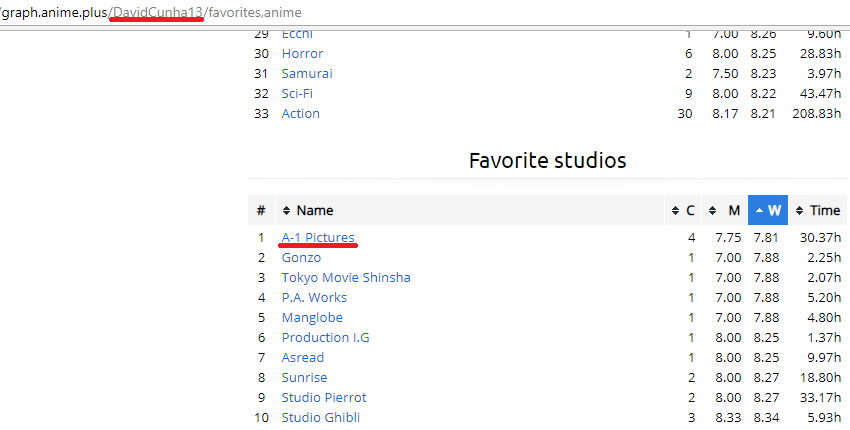Click the highlighted W weighted column header
The height and width of the screenshot is (430, 850).
pyautogui.click(x=768, y=210)
